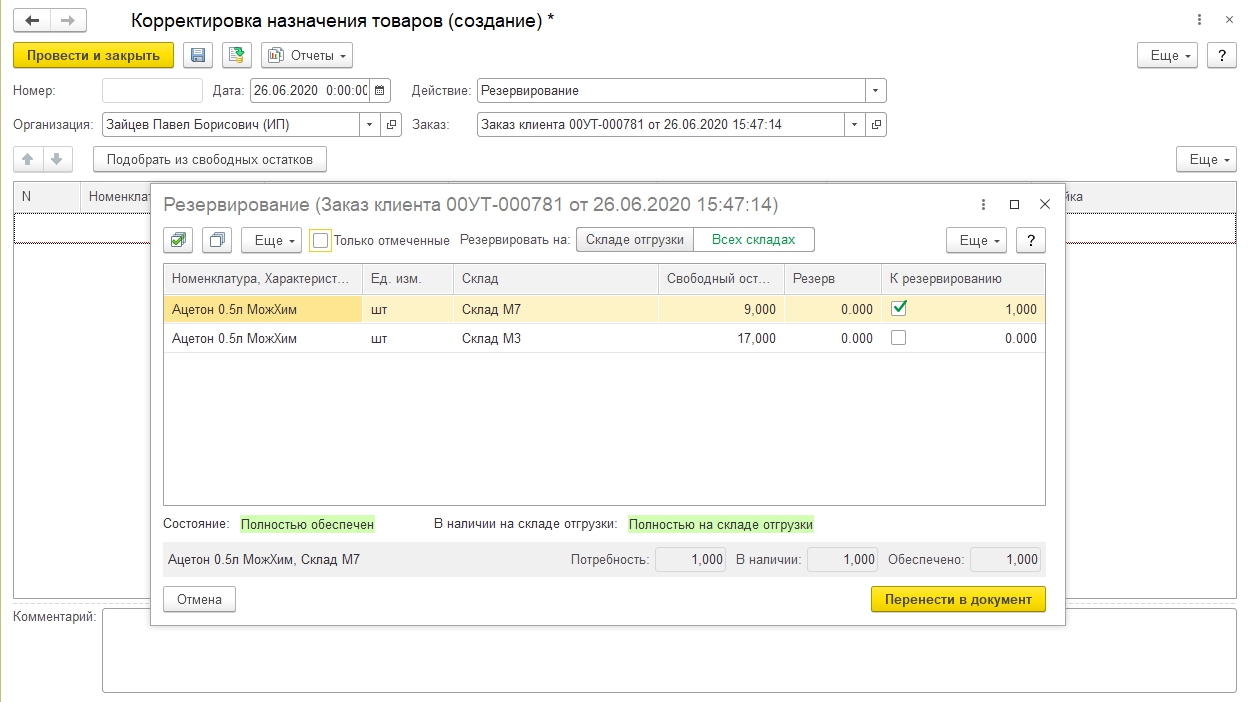Open the 'Отчеты' dropdown menu
Image resolution: width=1254 pixels, height=702 pixels.
308,55
